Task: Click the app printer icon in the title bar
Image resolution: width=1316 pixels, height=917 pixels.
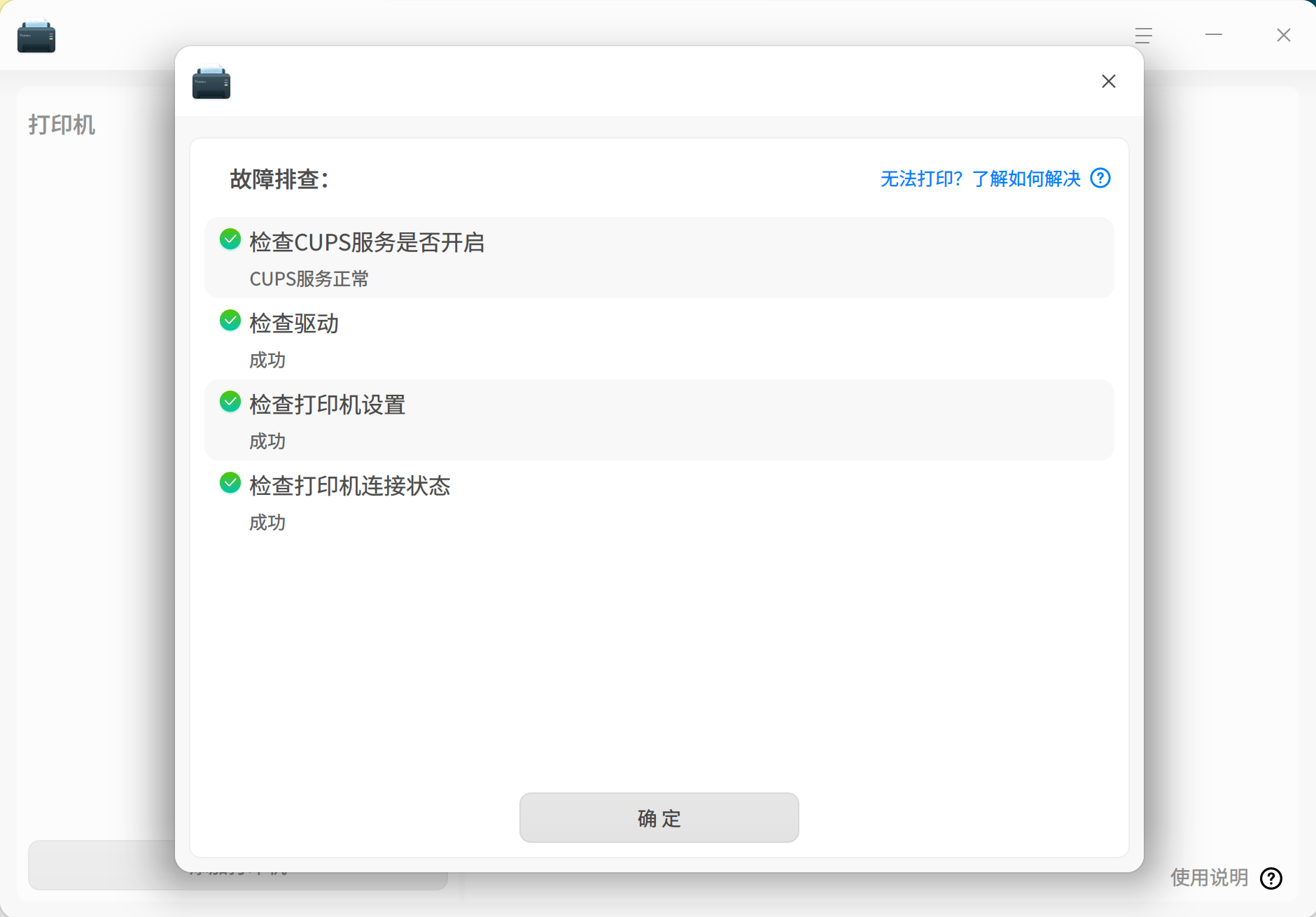Action: 36,35
